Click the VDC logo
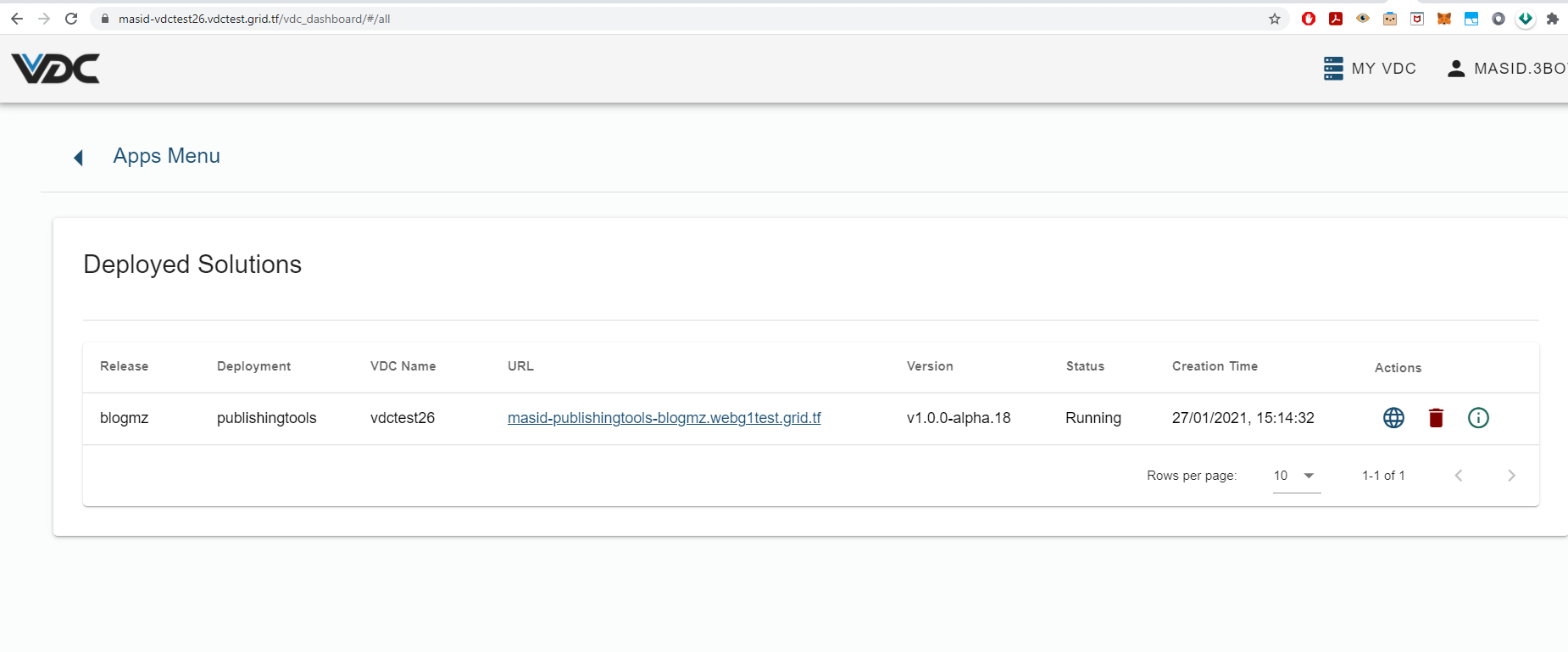 pyautogui.click(x=55, y=69)
